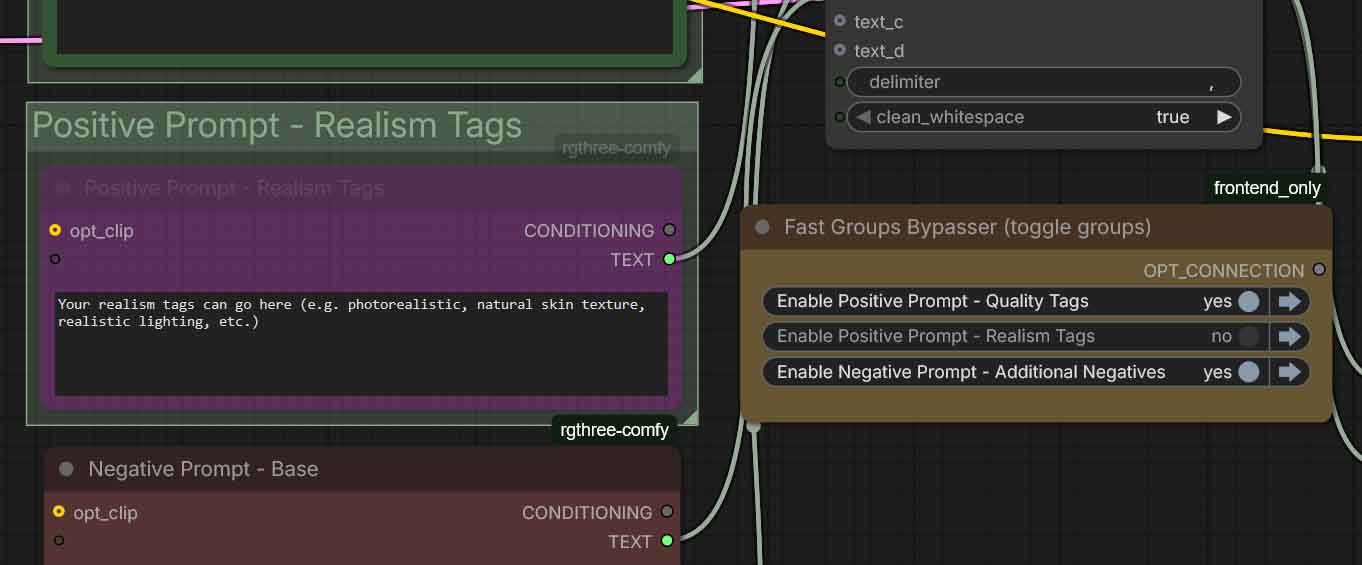
Task: Disable Negative Prompt - Additional Negatives toggle
Action: (x=1248, y=372)
